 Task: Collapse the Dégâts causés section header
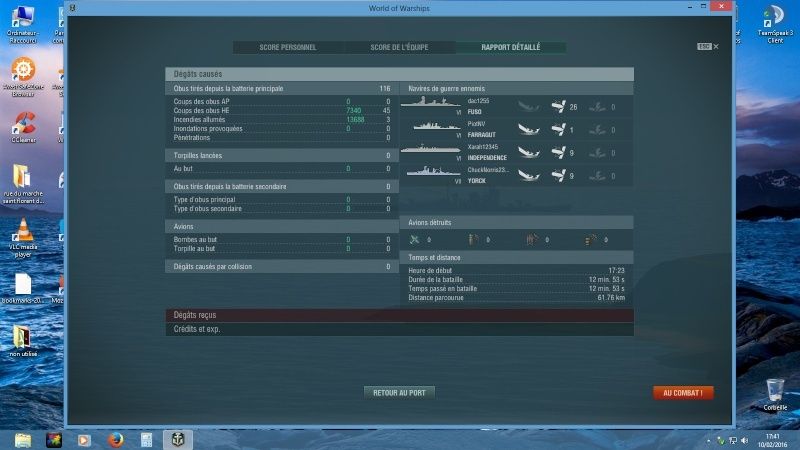pyautogui.click(x=399, y=74)
